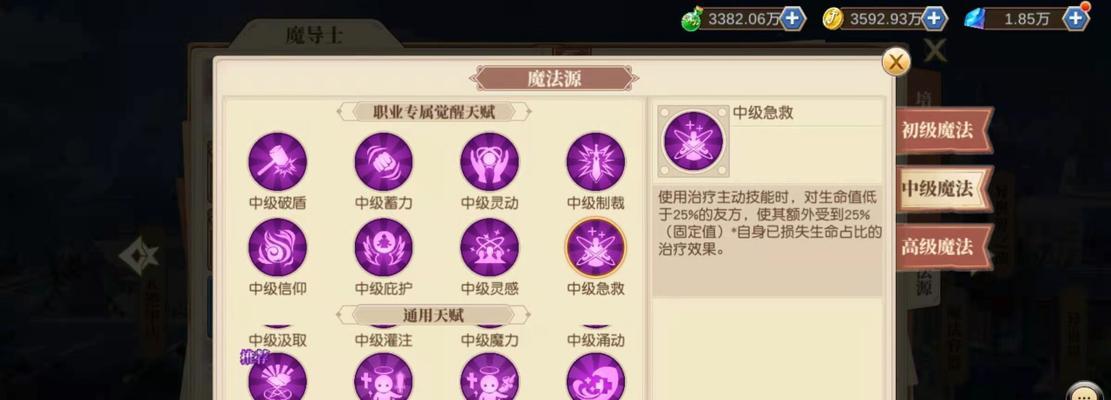Select the 中级庇护 wings talent icon

coord(383,248)
